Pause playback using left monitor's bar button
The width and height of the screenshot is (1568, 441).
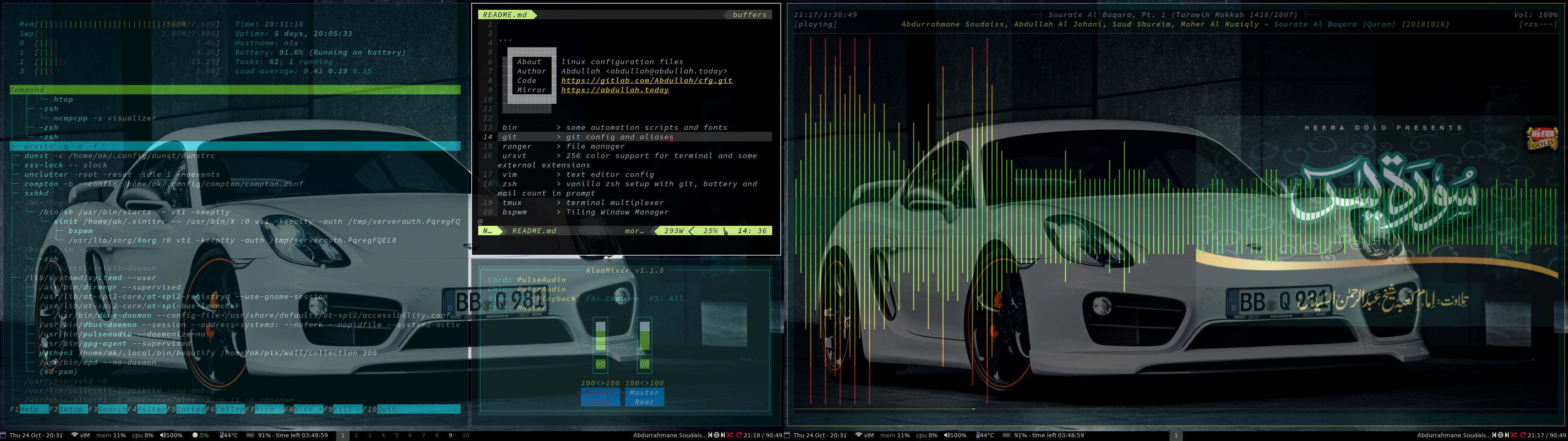point(717,435)
